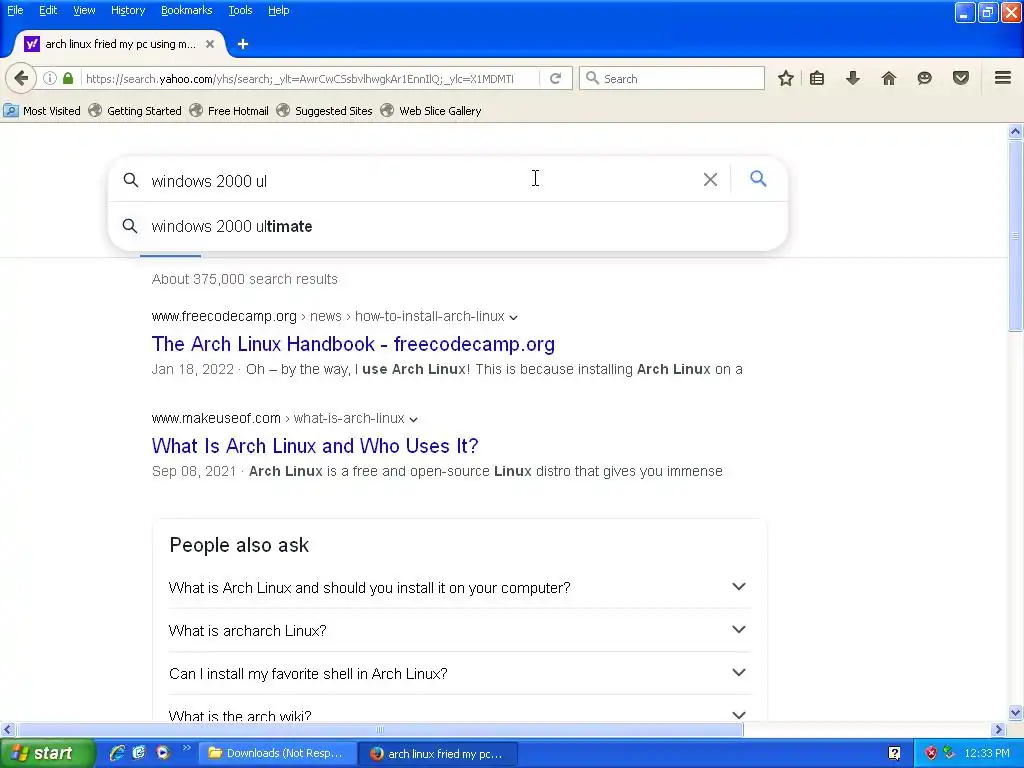1024x768 pixels.
Task: Expand dropdown arrow next to freecodecamp URL
Action: [x=513, y=317]
